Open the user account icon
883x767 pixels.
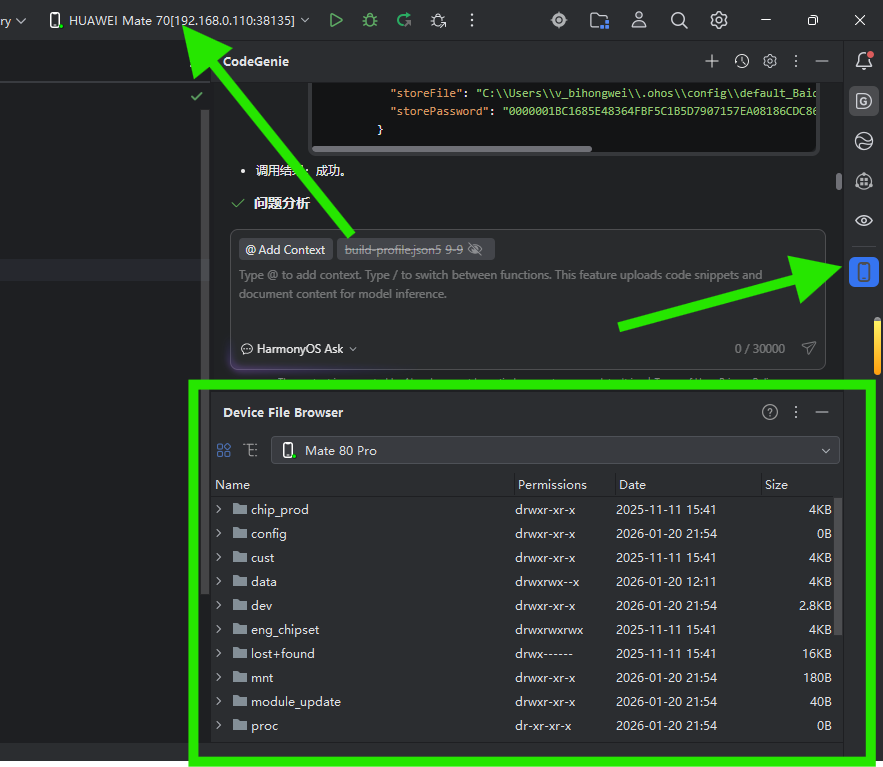[639, 20]
